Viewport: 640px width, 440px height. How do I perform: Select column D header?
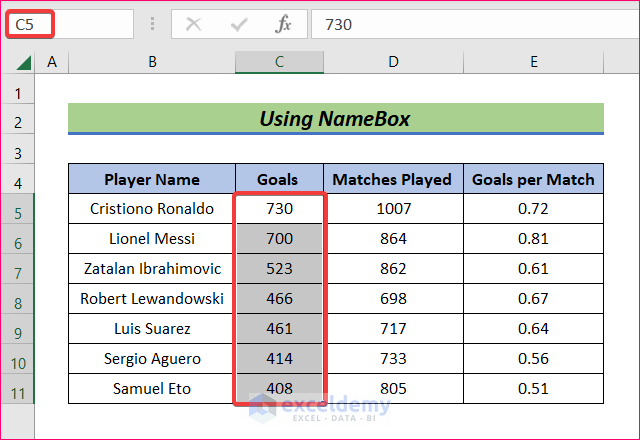(393, 62)
